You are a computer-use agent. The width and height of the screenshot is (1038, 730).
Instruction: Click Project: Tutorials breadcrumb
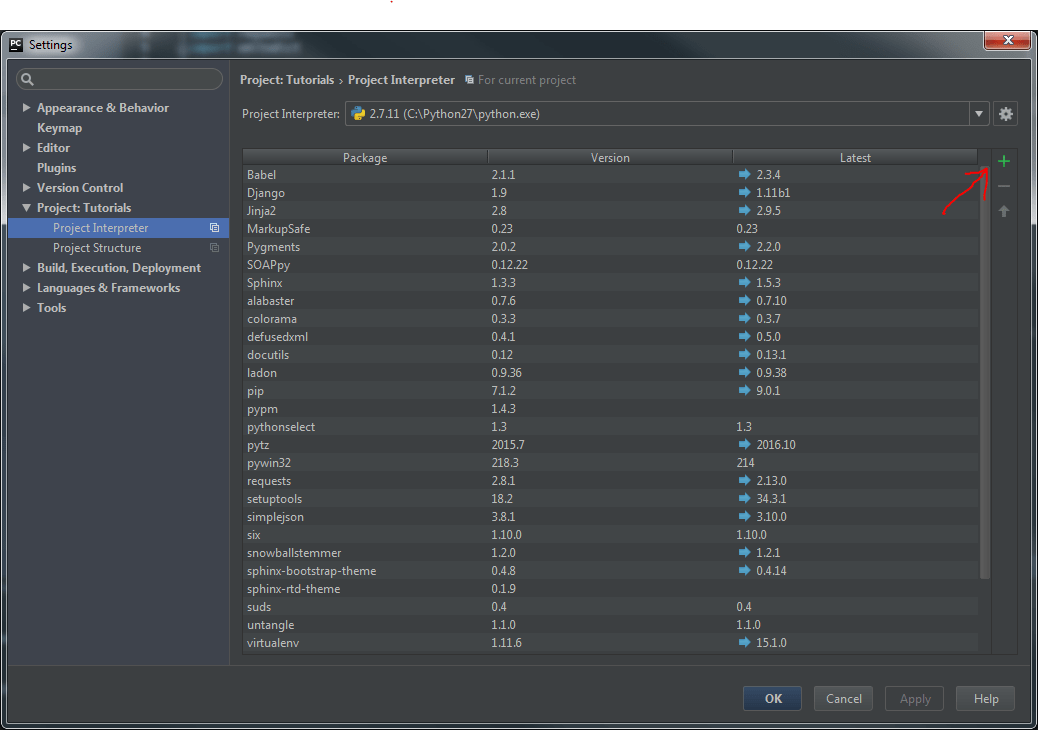(x=287, y=80)
